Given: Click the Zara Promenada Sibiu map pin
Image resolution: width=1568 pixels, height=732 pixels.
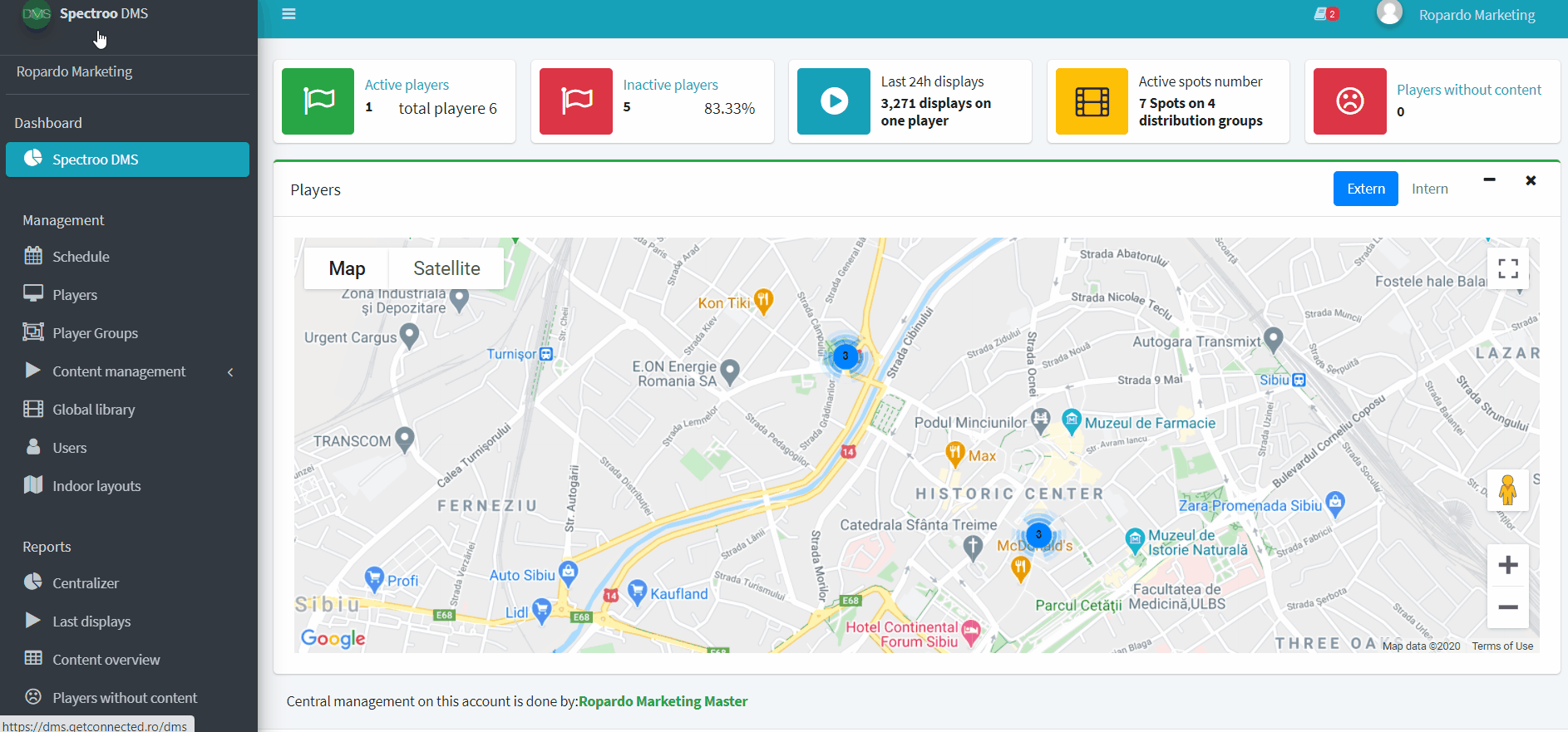Looking at the screenshot, I should click(1335, 503).
